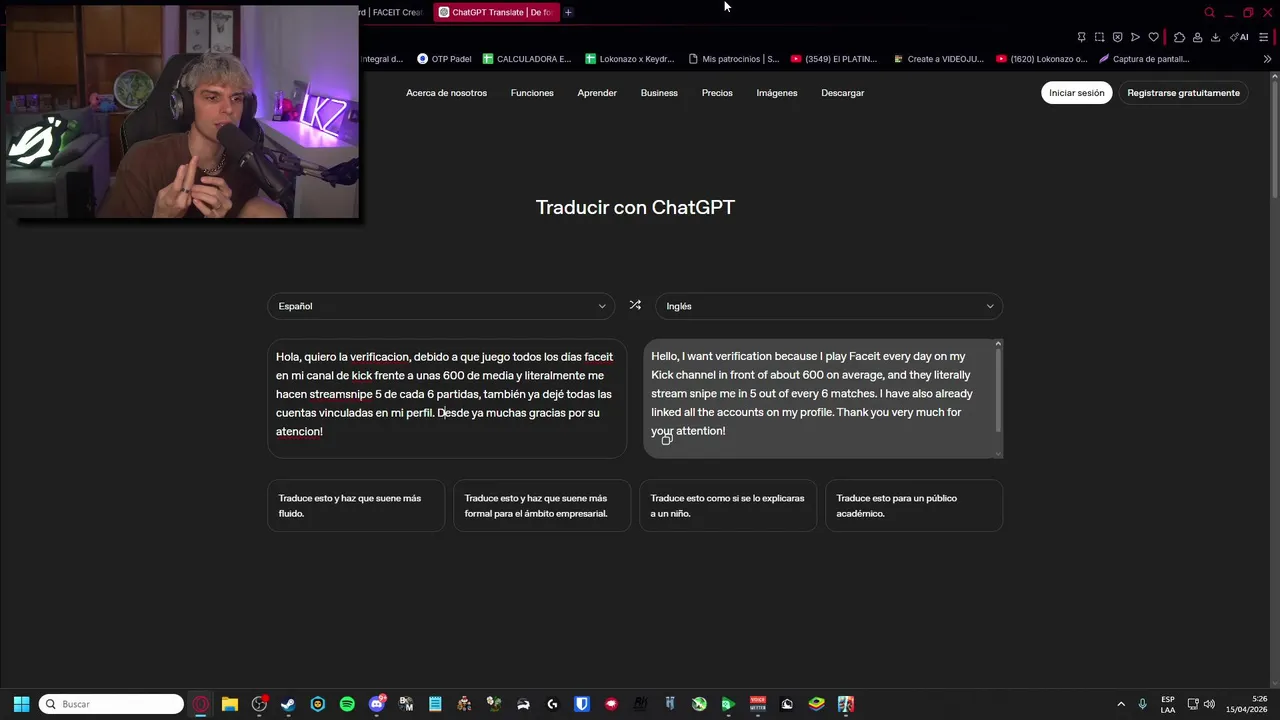The width and height of the screenshot is (1280, 720).
Task: Click the pin icon in address bar
Action: [x=1081, y=37]
